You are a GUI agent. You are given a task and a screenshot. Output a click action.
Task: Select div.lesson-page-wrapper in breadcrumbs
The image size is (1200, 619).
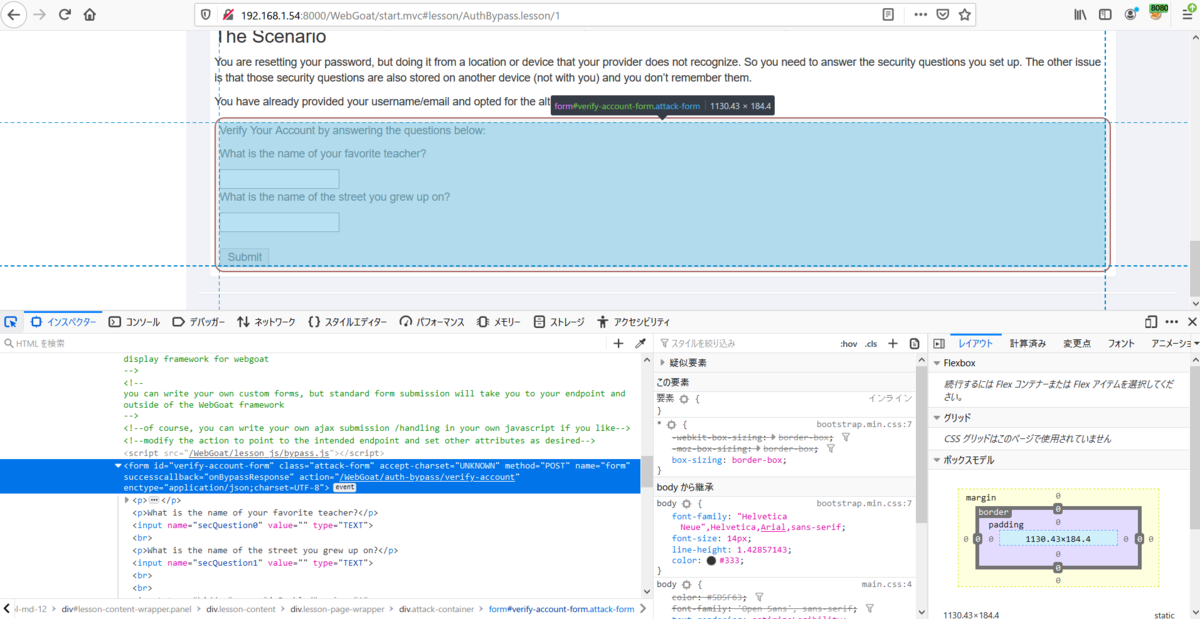click(337, 609)
